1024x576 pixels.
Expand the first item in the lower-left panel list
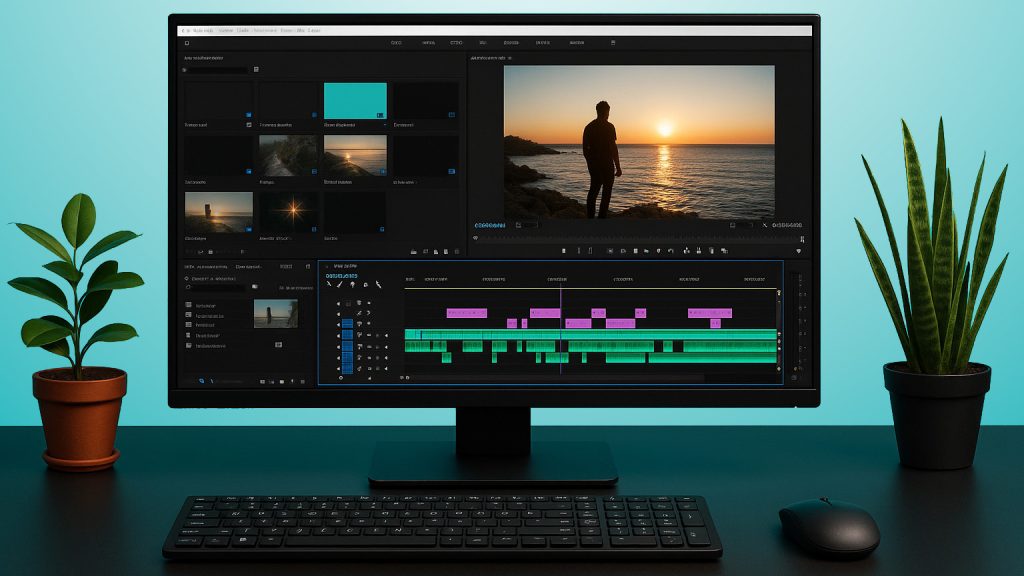pos(188,305)
